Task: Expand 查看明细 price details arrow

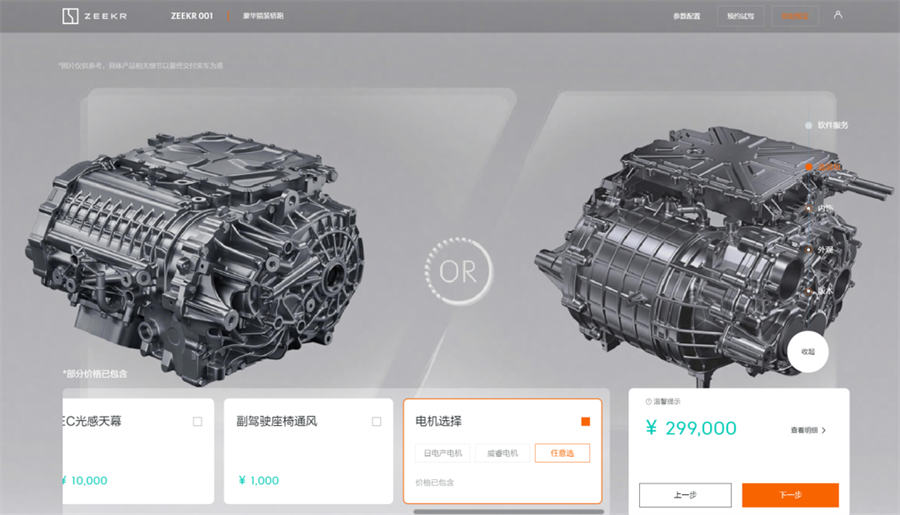Action: pyautogui.click(x=822, y=430)
